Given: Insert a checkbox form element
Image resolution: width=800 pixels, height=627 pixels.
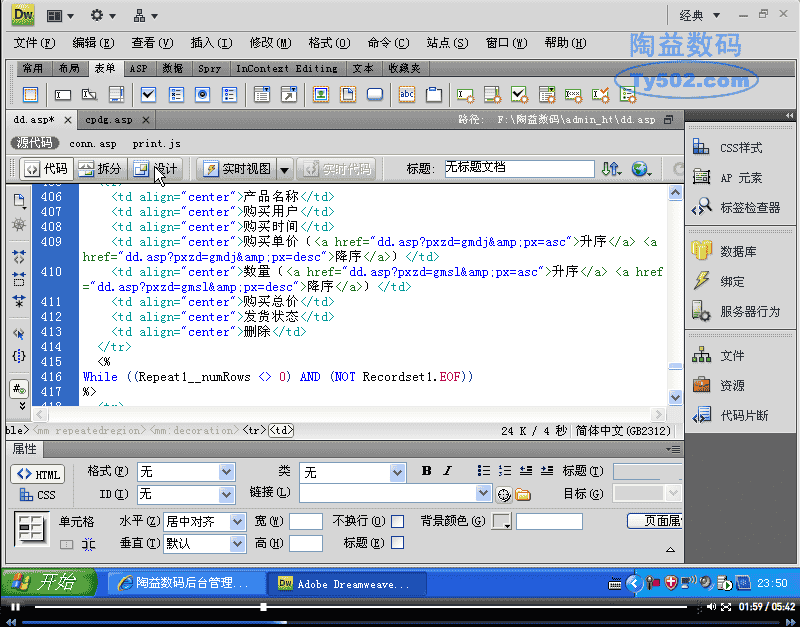Looking at the screenshot, I should [148, 95].
